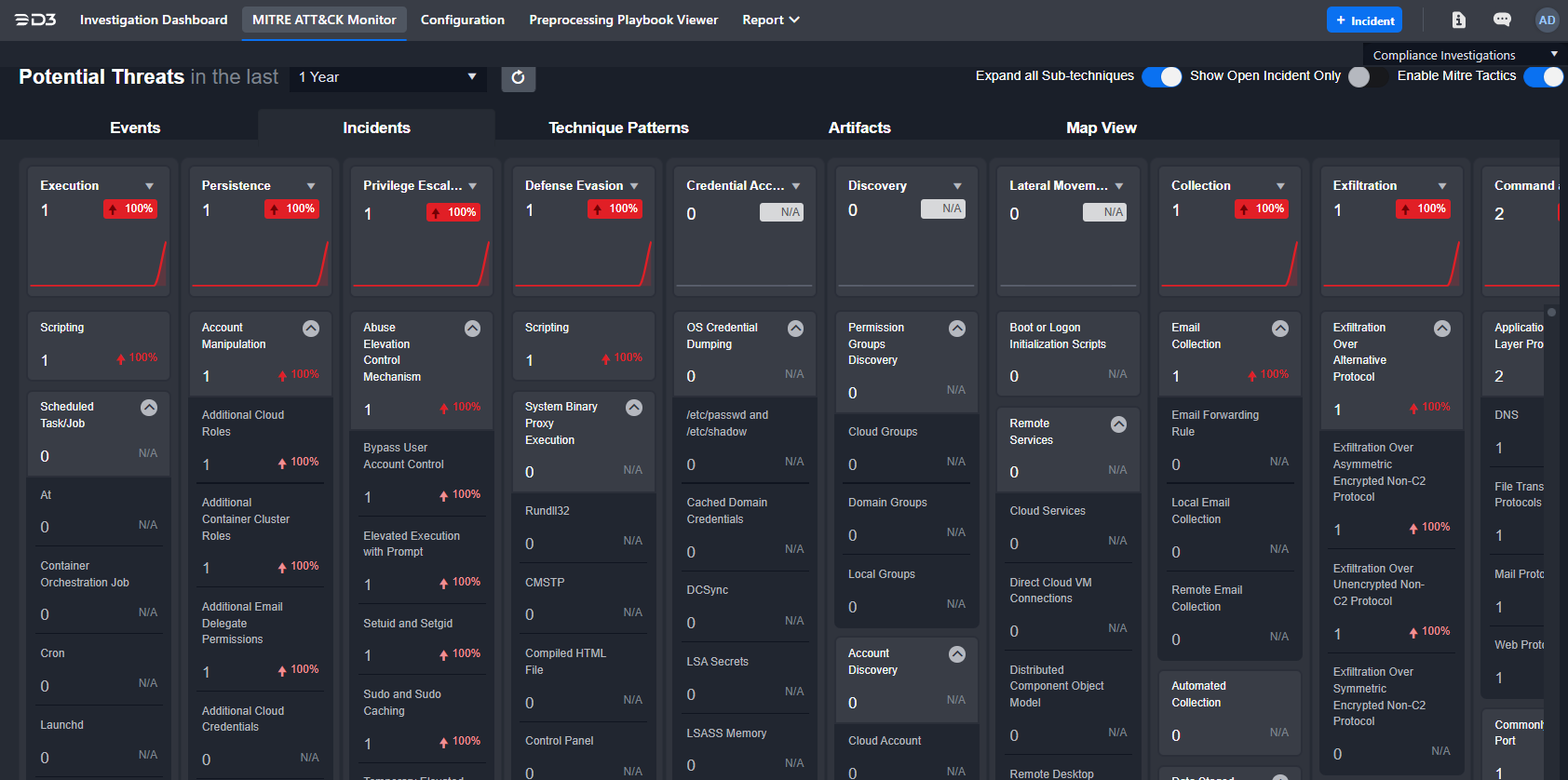Open the Technique Patterns tab
The height and width of the screenshot is (780, 1568).
[x=618, y=128]
